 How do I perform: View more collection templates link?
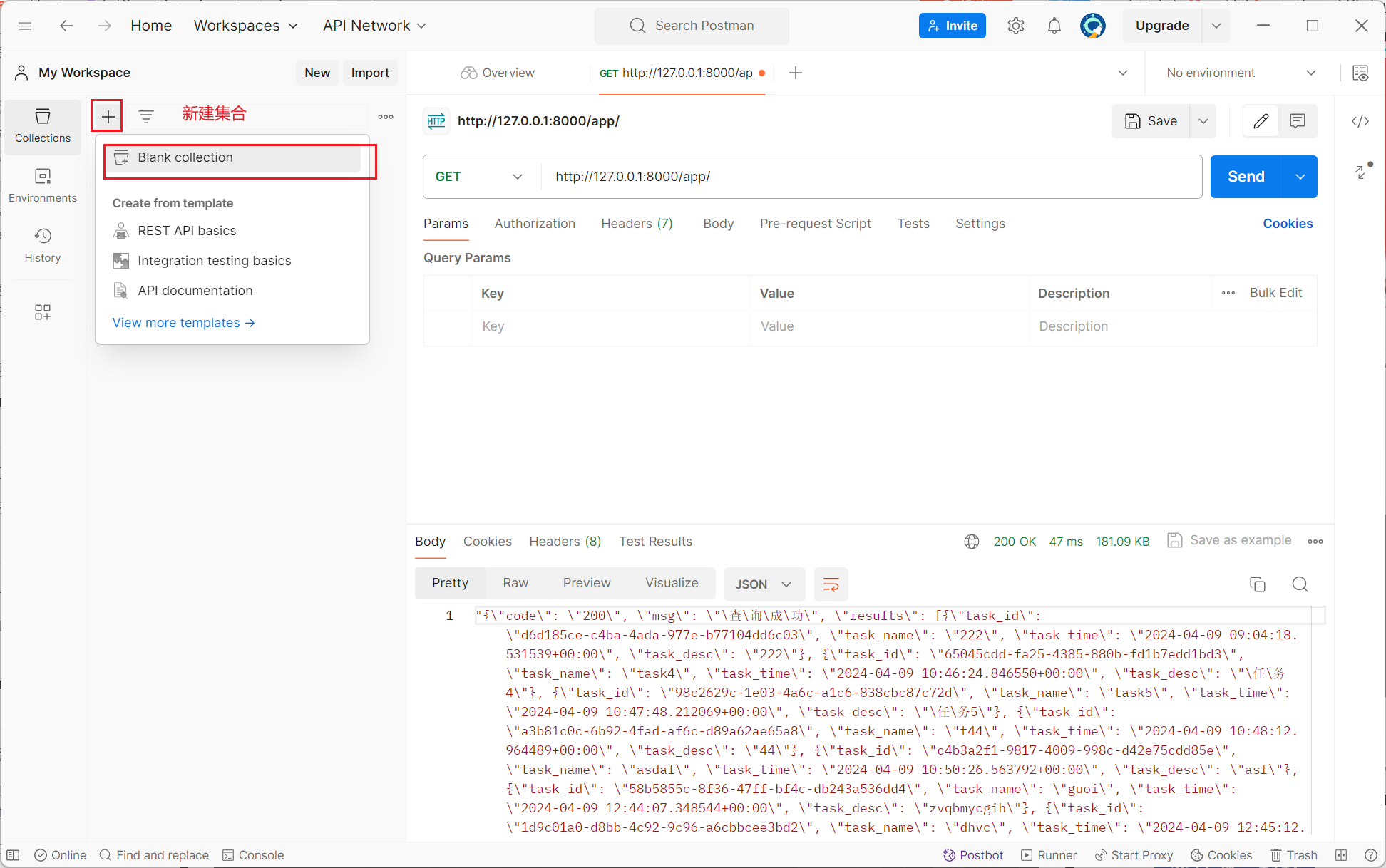point(185,322)
